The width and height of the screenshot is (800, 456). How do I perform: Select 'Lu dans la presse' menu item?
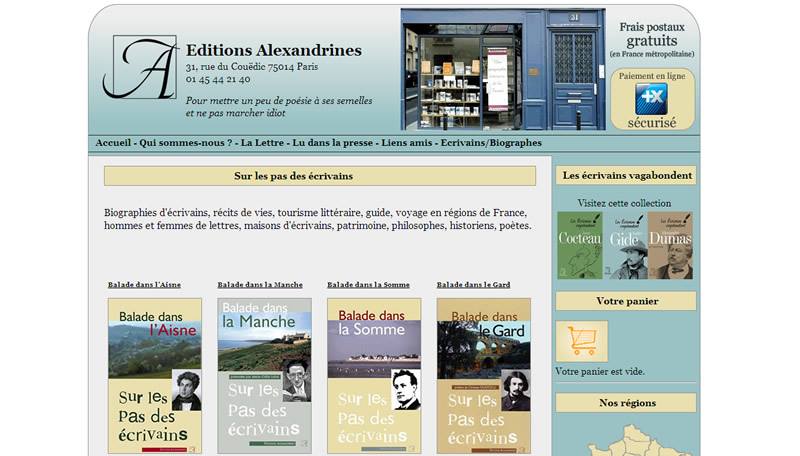[x=333, y=143]
